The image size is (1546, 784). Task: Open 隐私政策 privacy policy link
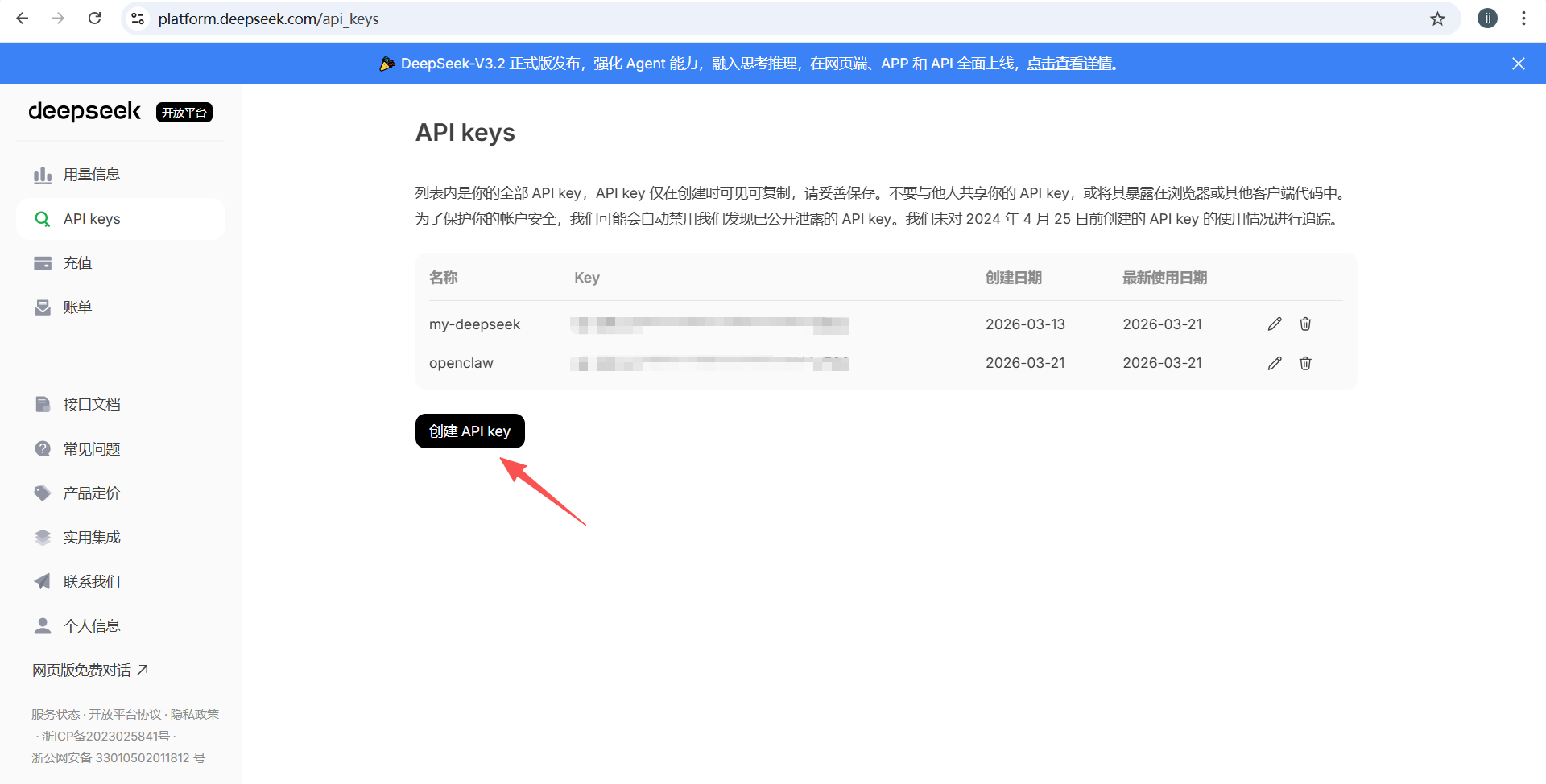[x=195, y=714]
